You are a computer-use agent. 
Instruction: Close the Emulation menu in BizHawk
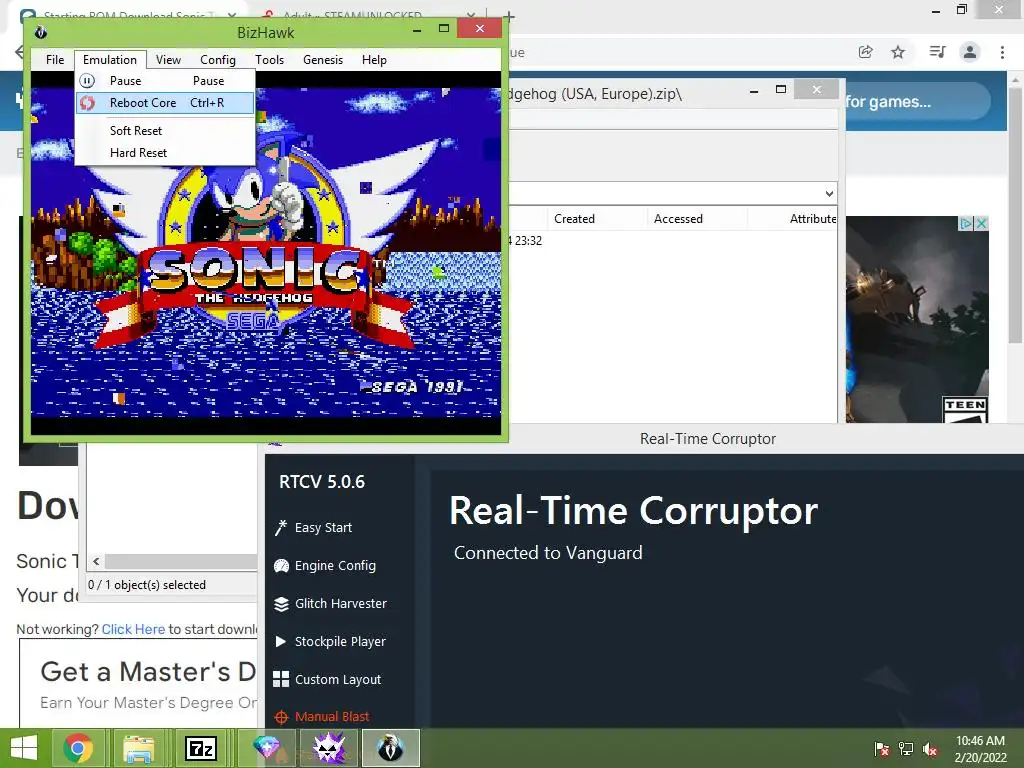[x=110, y=59]
